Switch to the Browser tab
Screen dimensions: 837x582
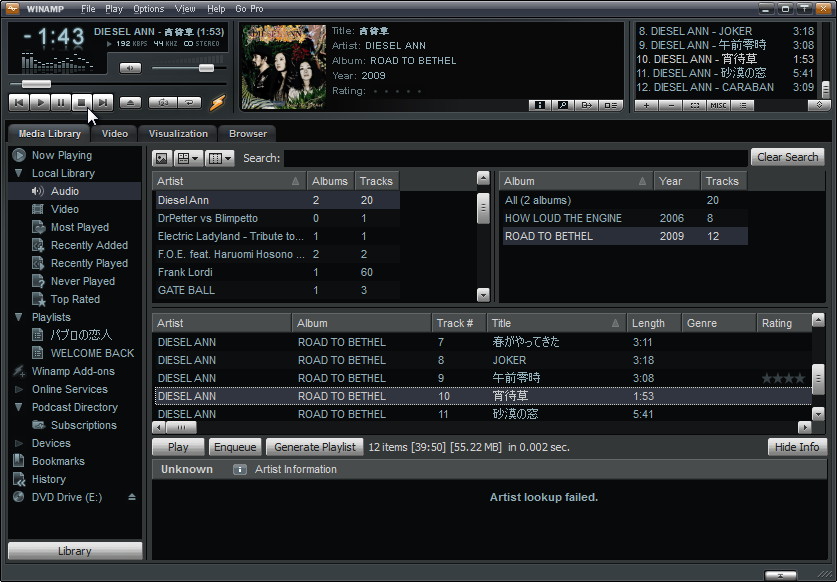coord(248,133)
